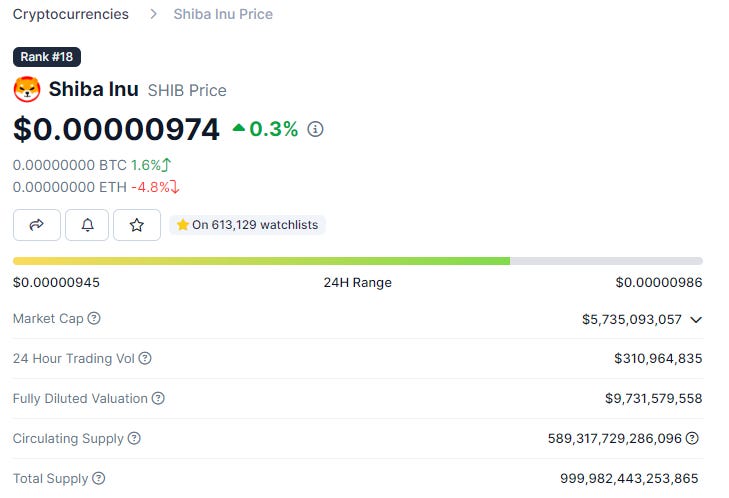Click the 24 Hour Trading Vol label
Viewport: 729px width, 498px height.
click(x=74, y=359)
